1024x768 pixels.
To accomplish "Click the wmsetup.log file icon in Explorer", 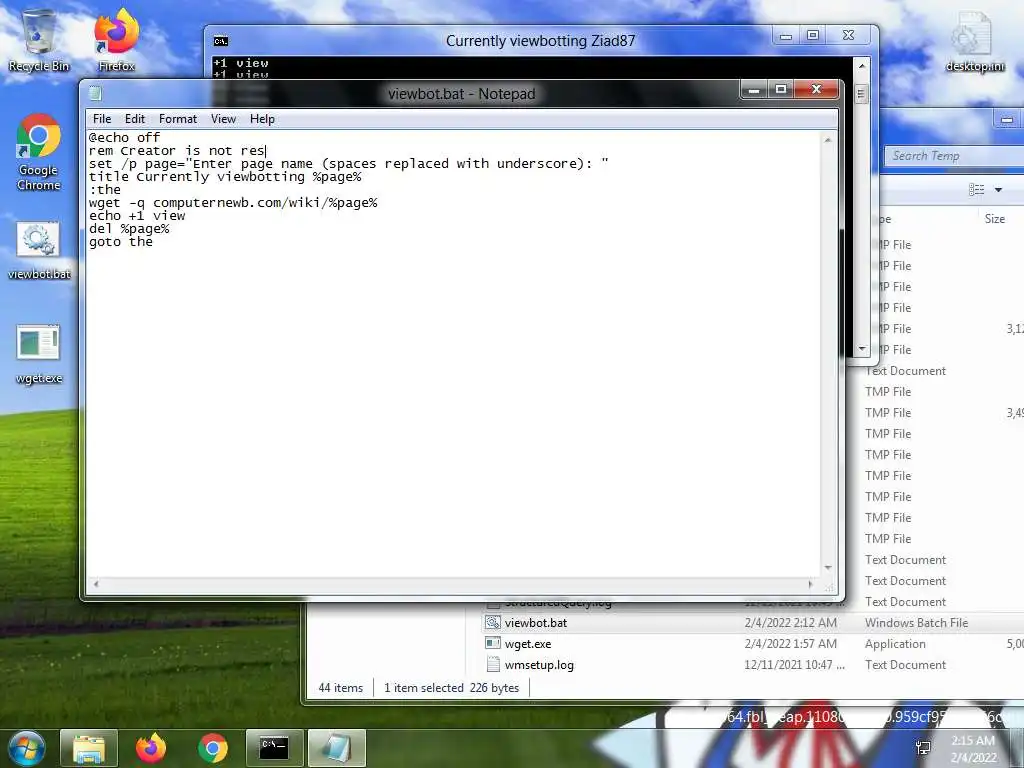I will (x=492, y=664).
